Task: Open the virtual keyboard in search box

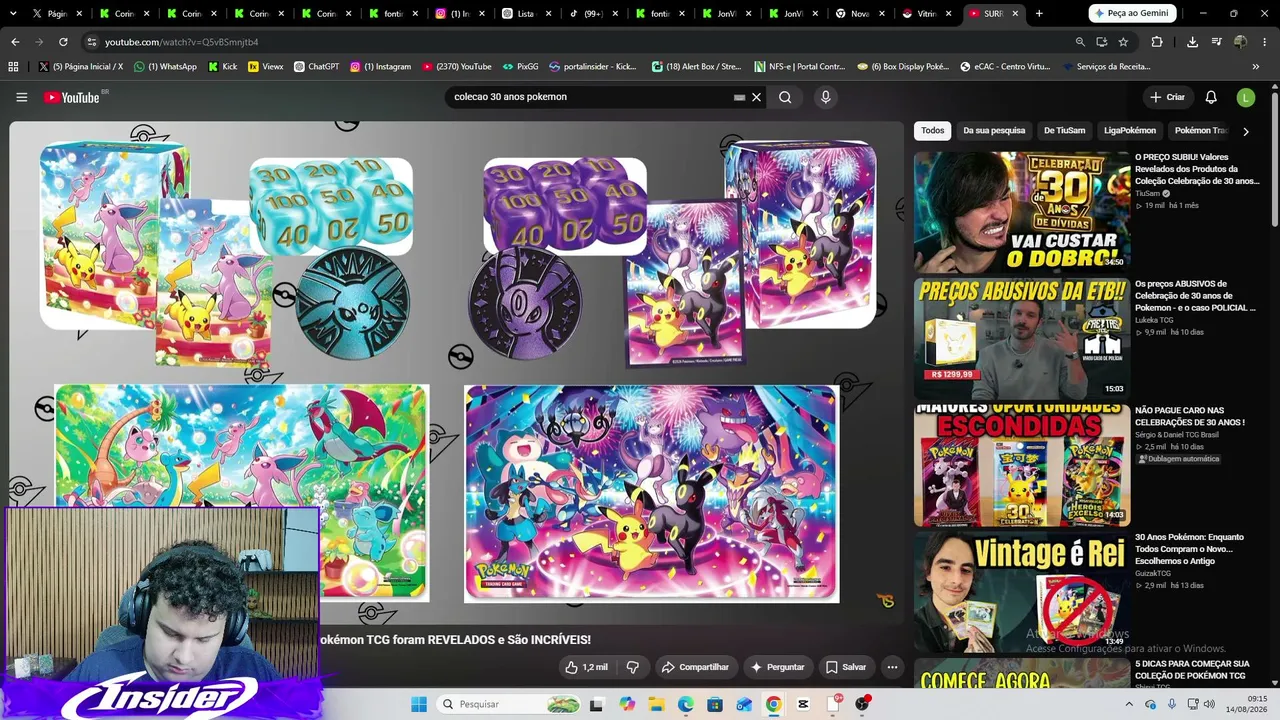Action: 739,97
